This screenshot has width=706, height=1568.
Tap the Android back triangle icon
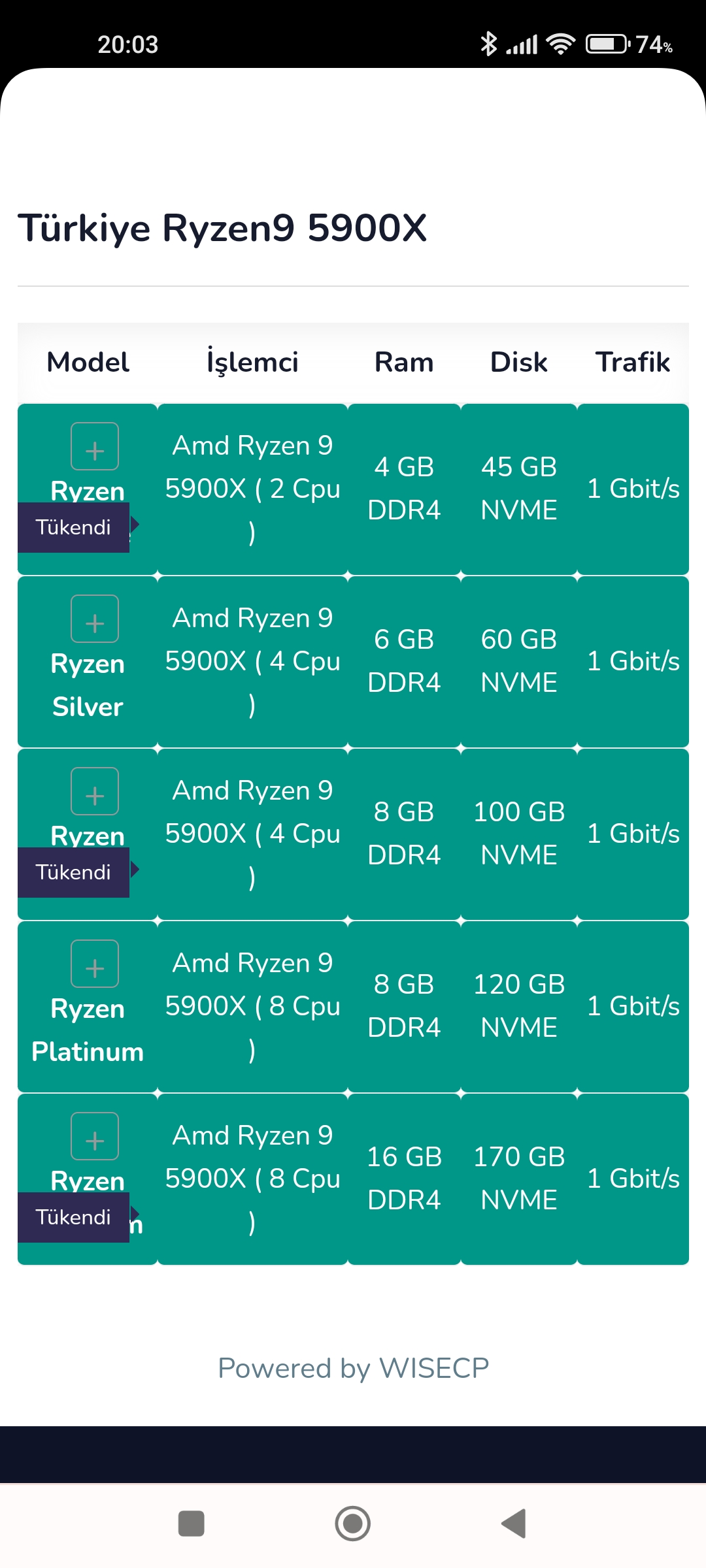coord(514,1524)
